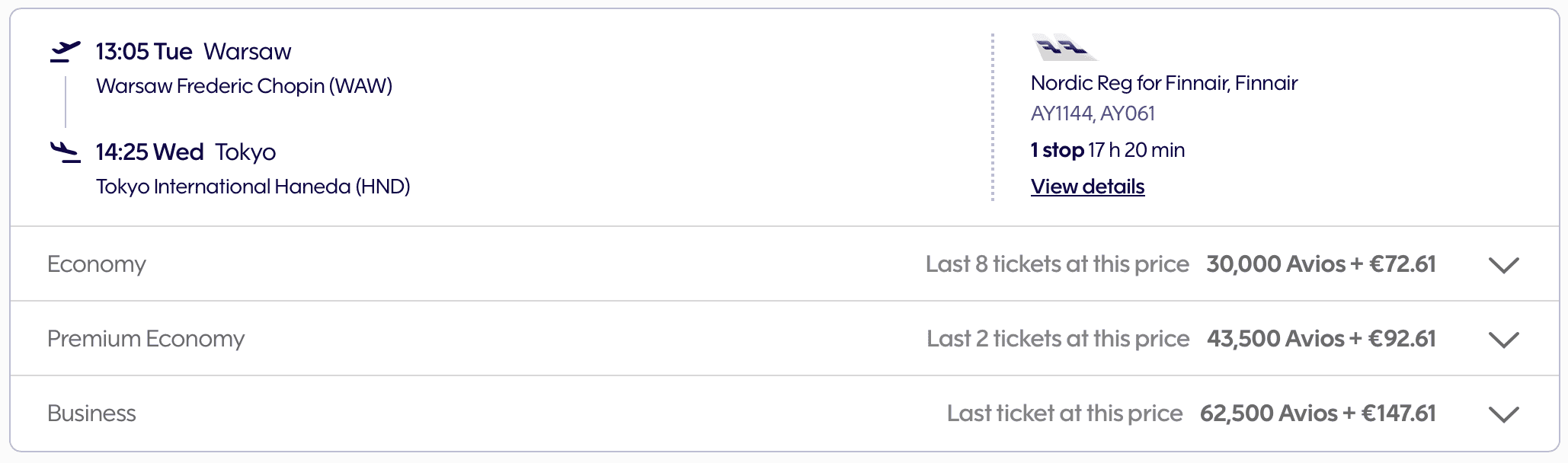
Task: Click the 62,500 Avios + €147.61 price
Action: 1317,414
